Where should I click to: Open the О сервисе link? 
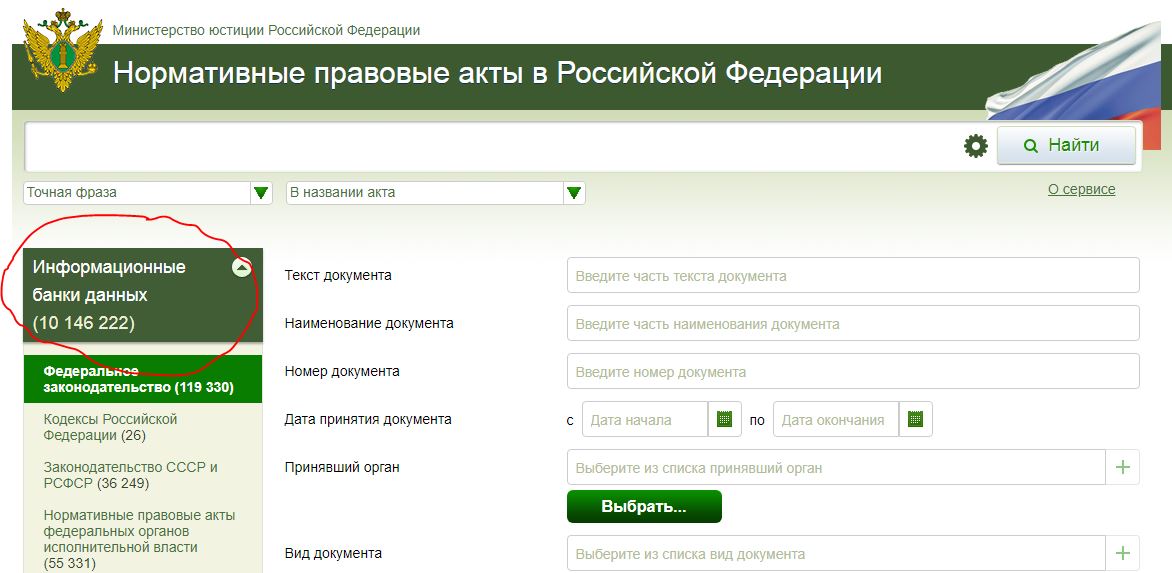pyautogui.click(x=1081, y=190)
